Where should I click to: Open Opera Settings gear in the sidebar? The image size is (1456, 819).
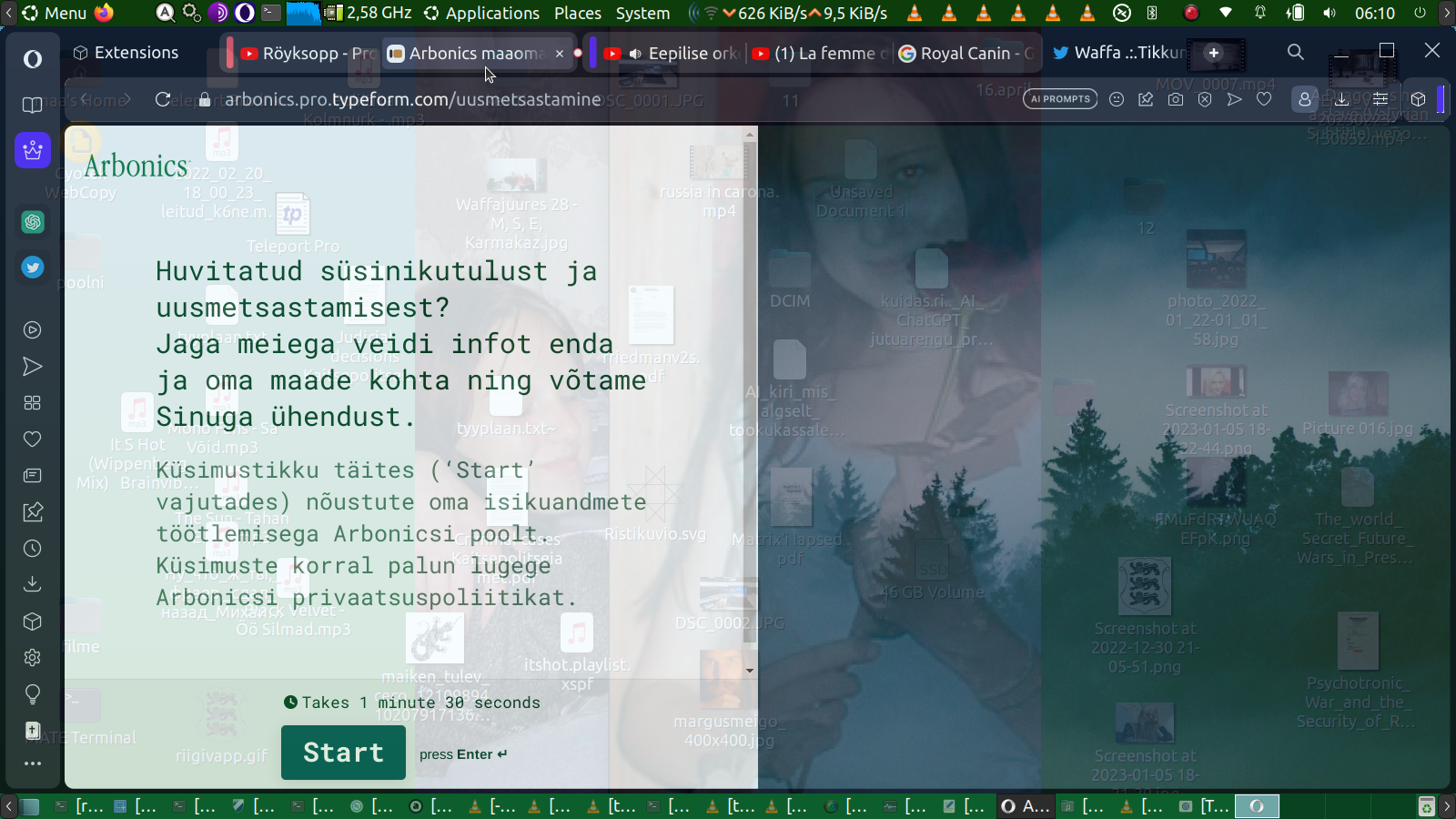click(33, 658)
